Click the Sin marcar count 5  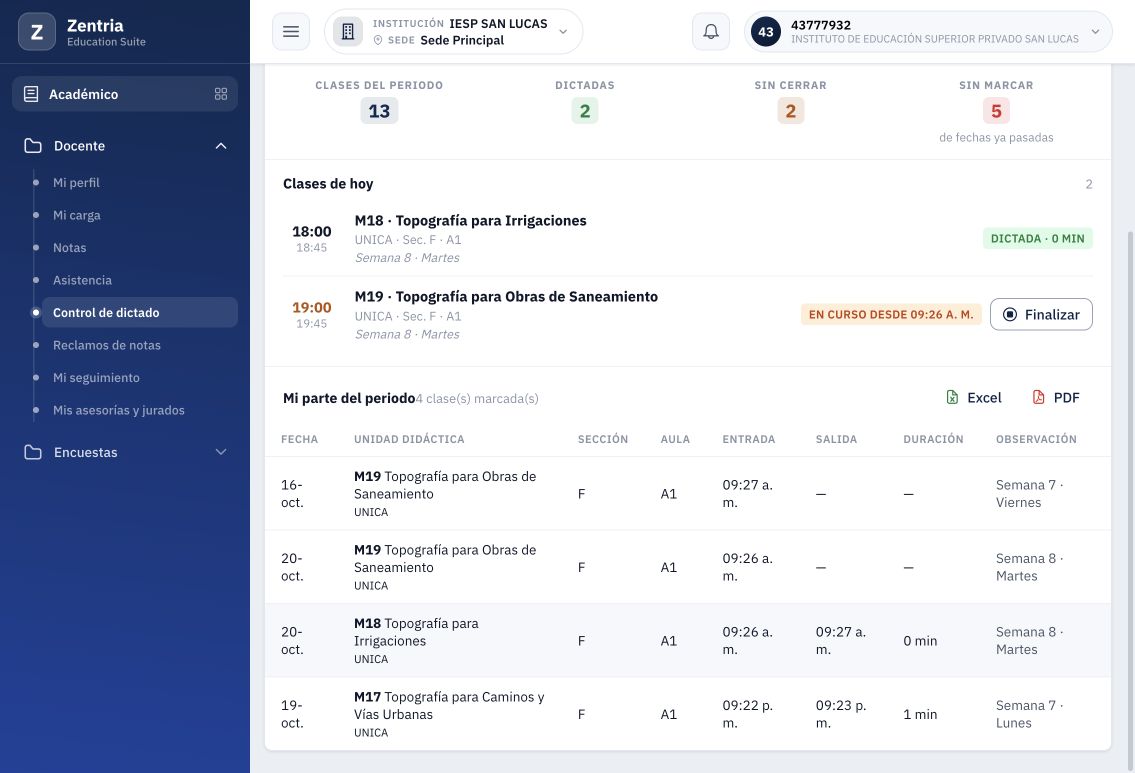point(996,111)
